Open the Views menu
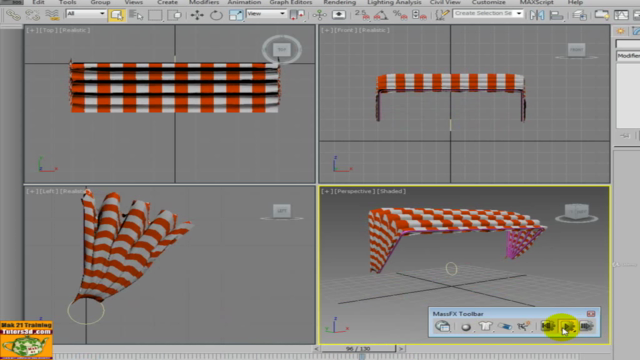 click(133, 2)
